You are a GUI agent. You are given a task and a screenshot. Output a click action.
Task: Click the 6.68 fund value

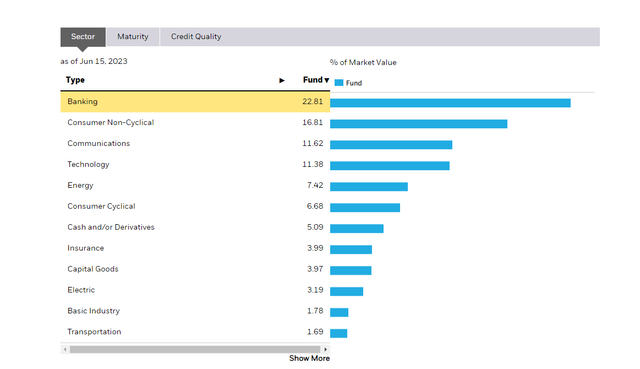coord(315,206)
